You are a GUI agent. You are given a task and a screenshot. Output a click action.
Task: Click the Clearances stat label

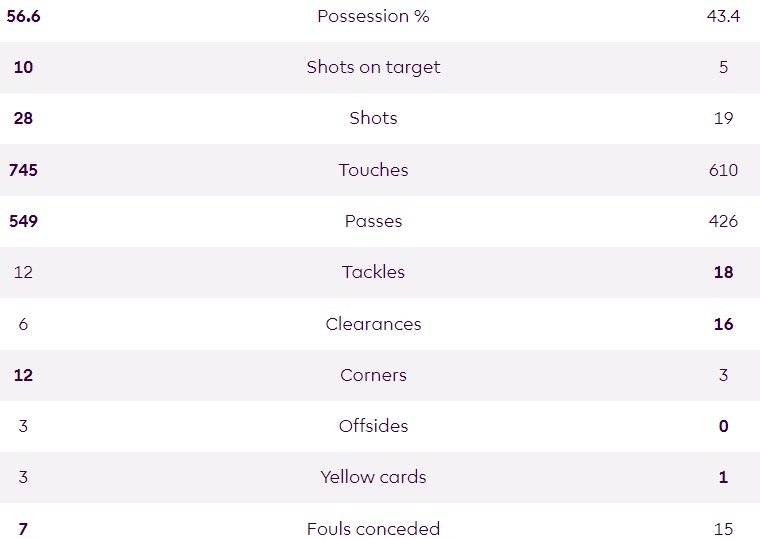click(373, 324)
